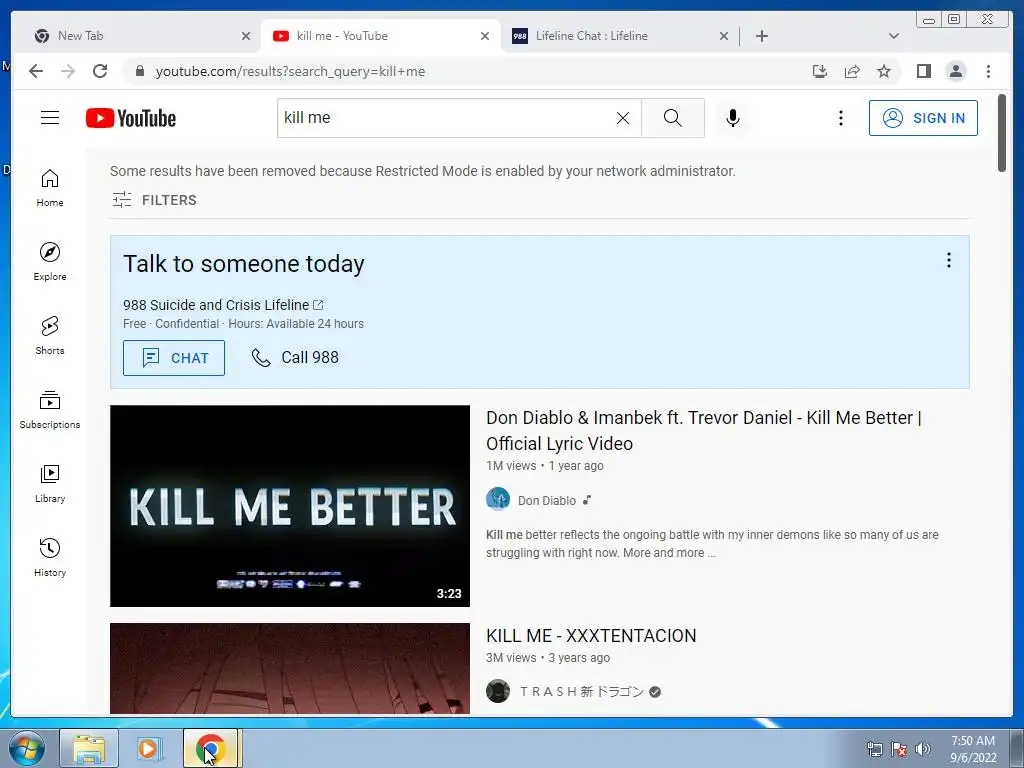
Task: Clear the search box with X
Action: tap(623, 118)
